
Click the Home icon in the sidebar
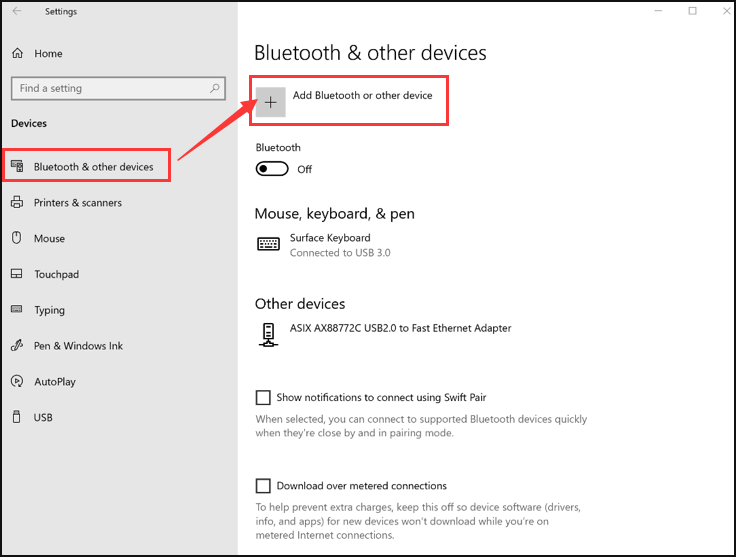pos(17,53)
